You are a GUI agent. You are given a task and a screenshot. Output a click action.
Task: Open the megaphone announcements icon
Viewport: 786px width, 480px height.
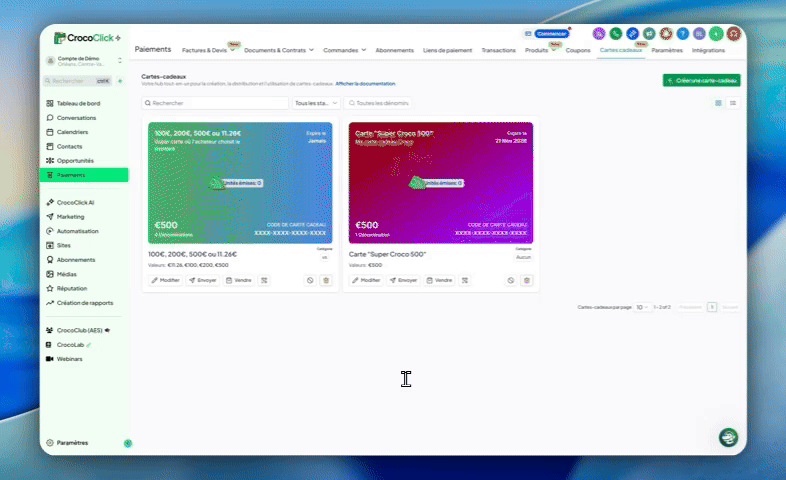point(649,33)
